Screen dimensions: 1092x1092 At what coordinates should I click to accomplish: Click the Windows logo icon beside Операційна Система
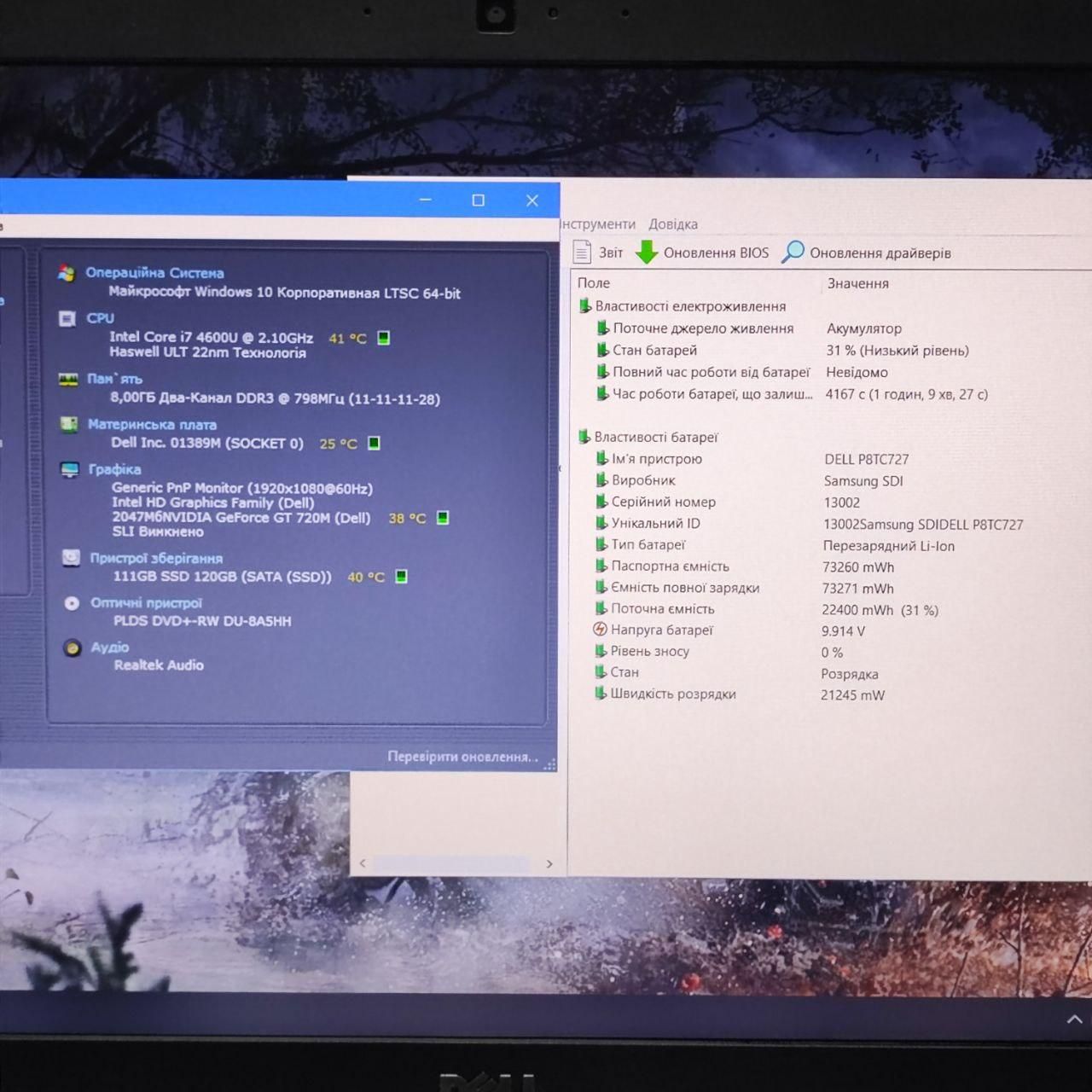tap(66, 273)
